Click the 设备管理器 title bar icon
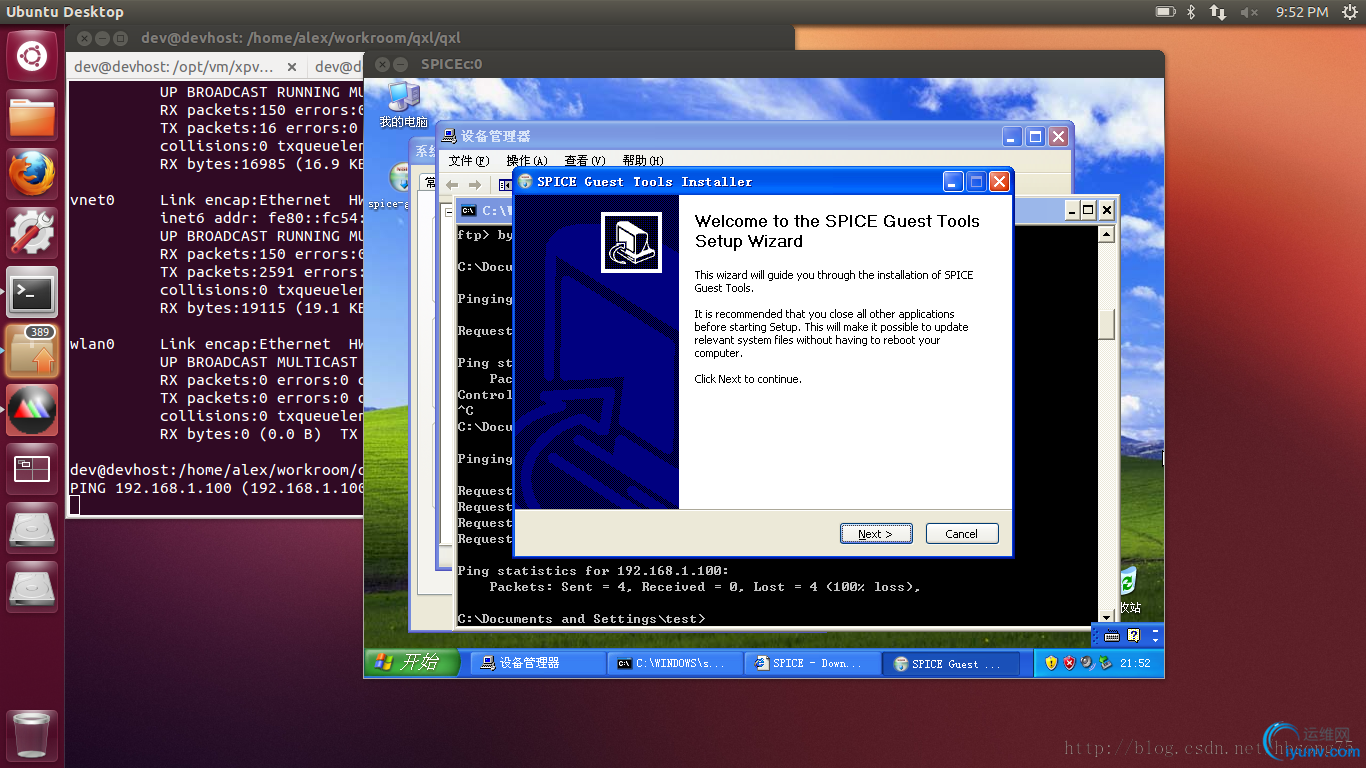The width and height of the screenshot is (1366, 768). [x=448, y=136]
